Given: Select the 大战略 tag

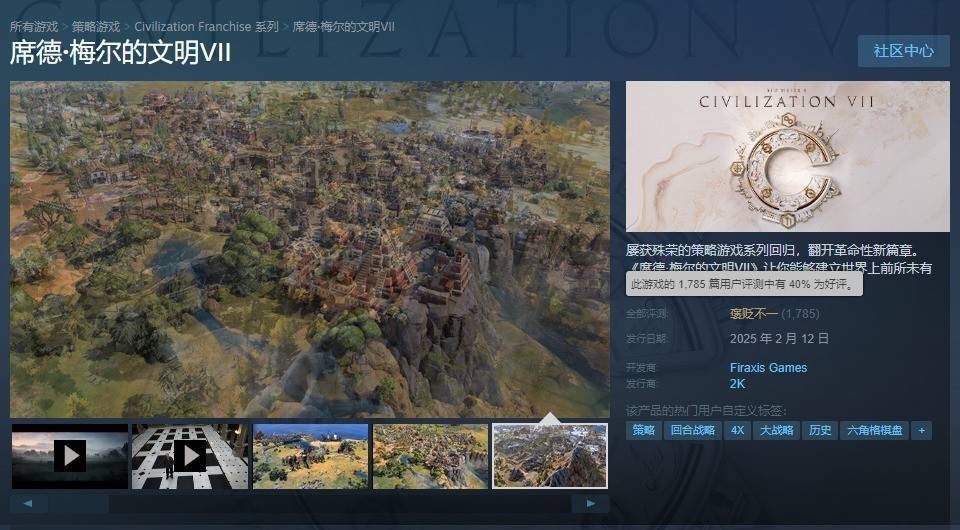Looking at the screenshot, I should coord(776,430).
